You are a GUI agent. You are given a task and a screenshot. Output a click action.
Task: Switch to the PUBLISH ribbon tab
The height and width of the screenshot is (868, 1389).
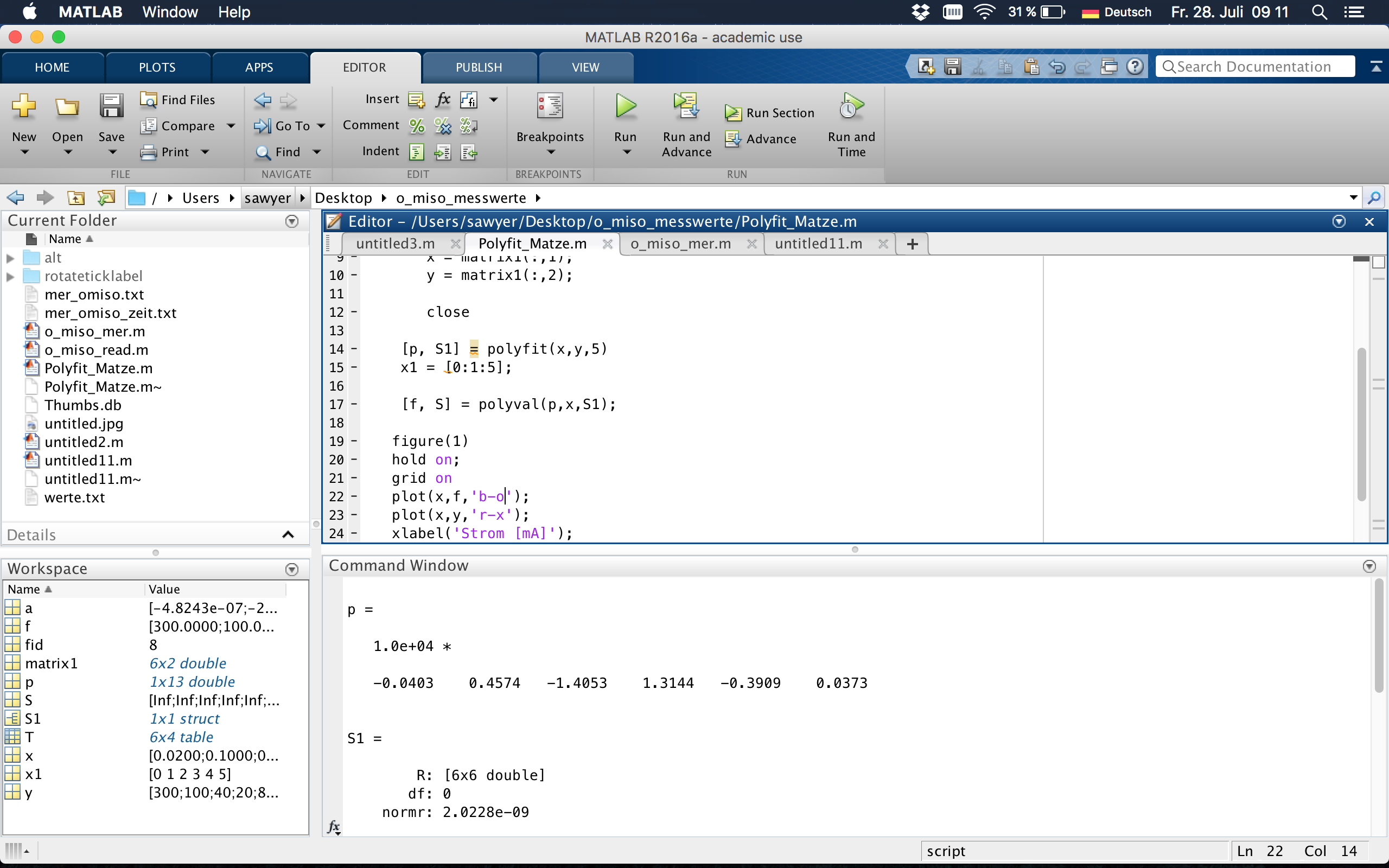tap(479, 67)
